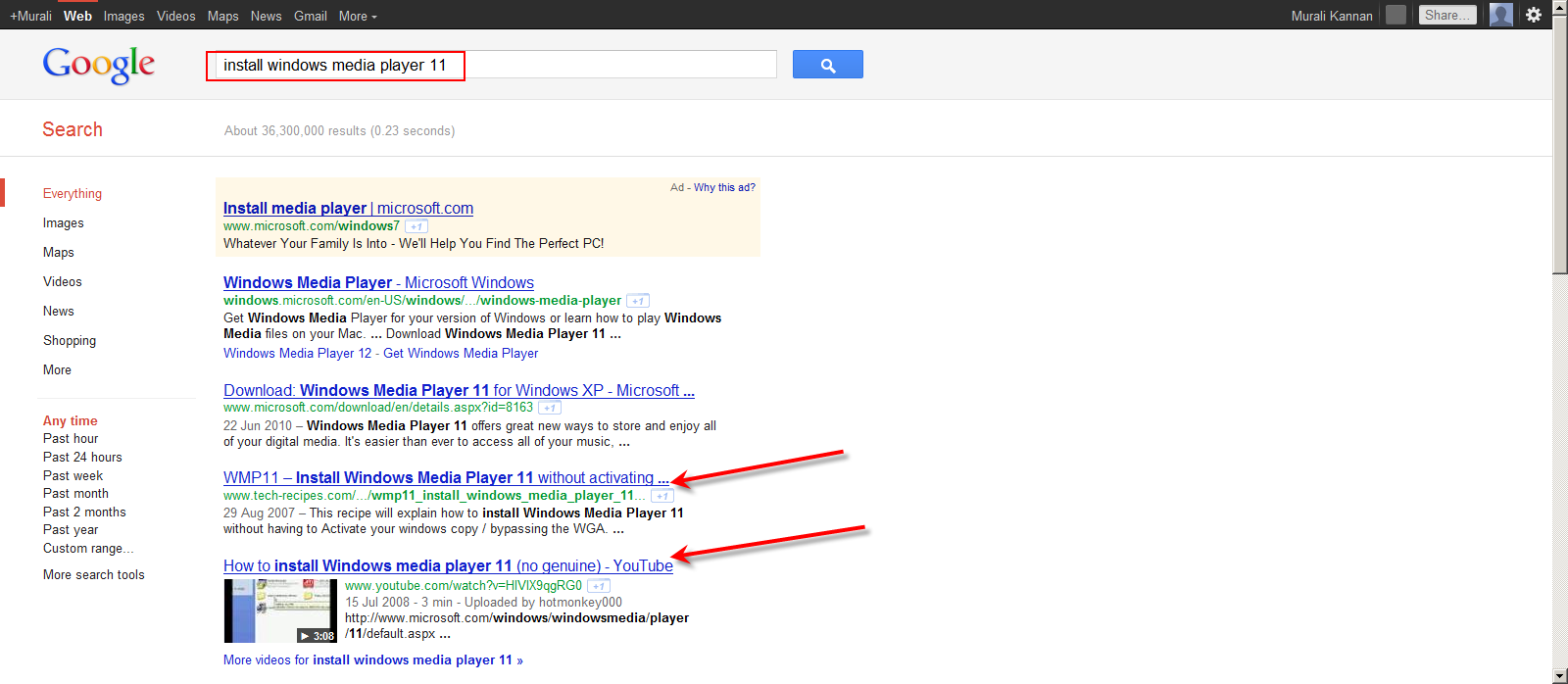Click the user profile avatar
Viewport: 1568px width, 684px height.
point(1500,15)
